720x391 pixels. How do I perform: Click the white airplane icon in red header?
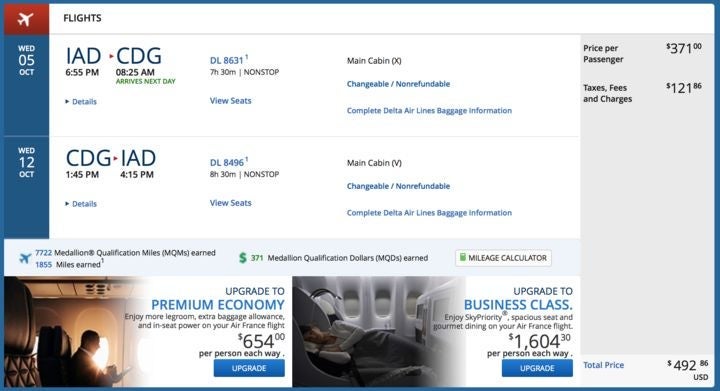click(25, 19)
